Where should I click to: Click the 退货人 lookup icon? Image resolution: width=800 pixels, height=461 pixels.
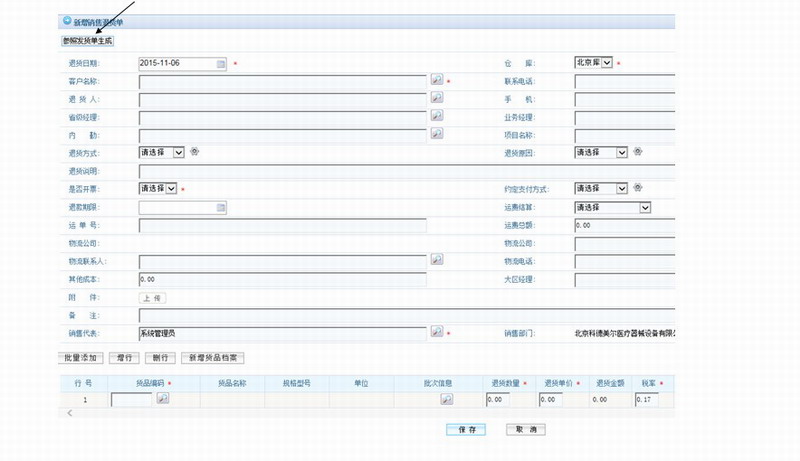coord(436,98)
